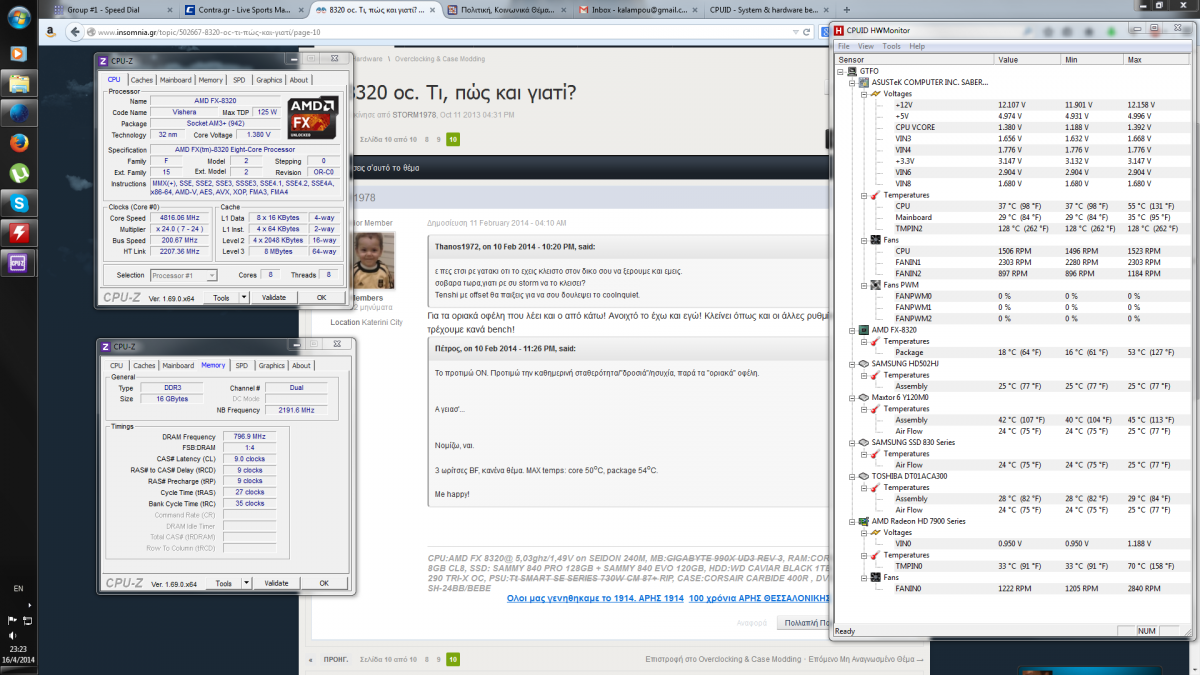The height and width of the screenshot is (675, 1200).
Task: Collapse the ASUSTeK Voltages branch
Action: [x=863, y=94]
